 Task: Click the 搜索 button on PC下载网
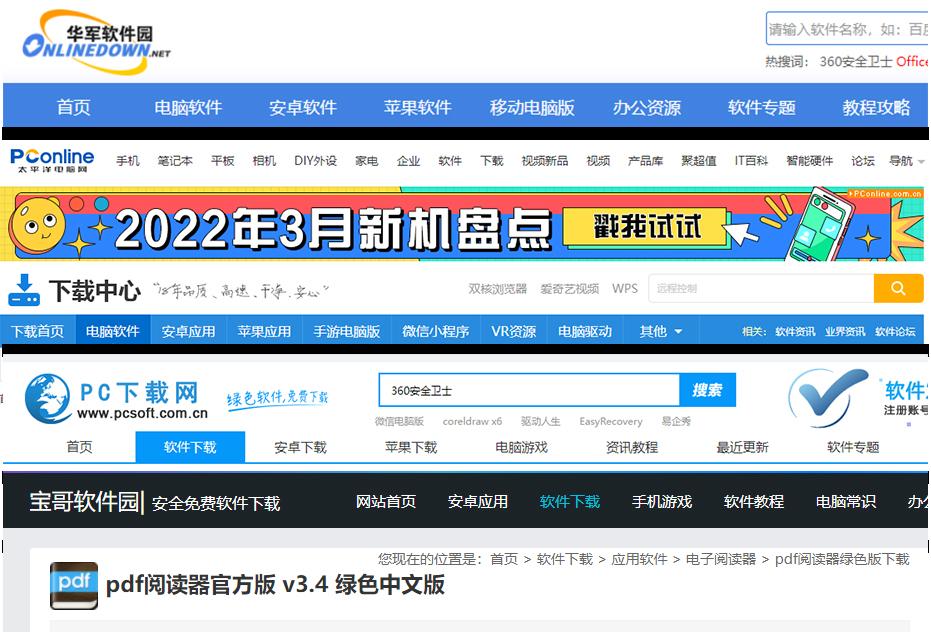pos(707,390)
